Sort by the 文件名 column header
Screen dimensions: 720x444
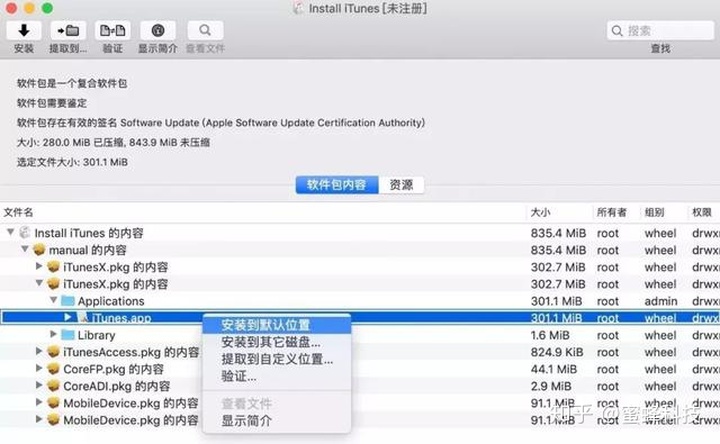point(18,212)
